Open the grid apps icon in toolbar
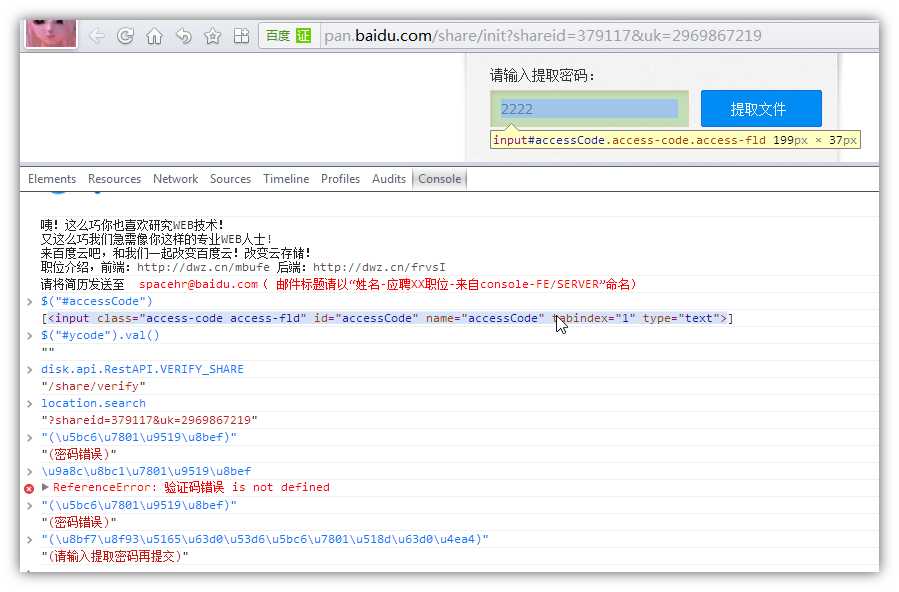The image size is (899, 592). pyautogui.click(x=241, y=36)
